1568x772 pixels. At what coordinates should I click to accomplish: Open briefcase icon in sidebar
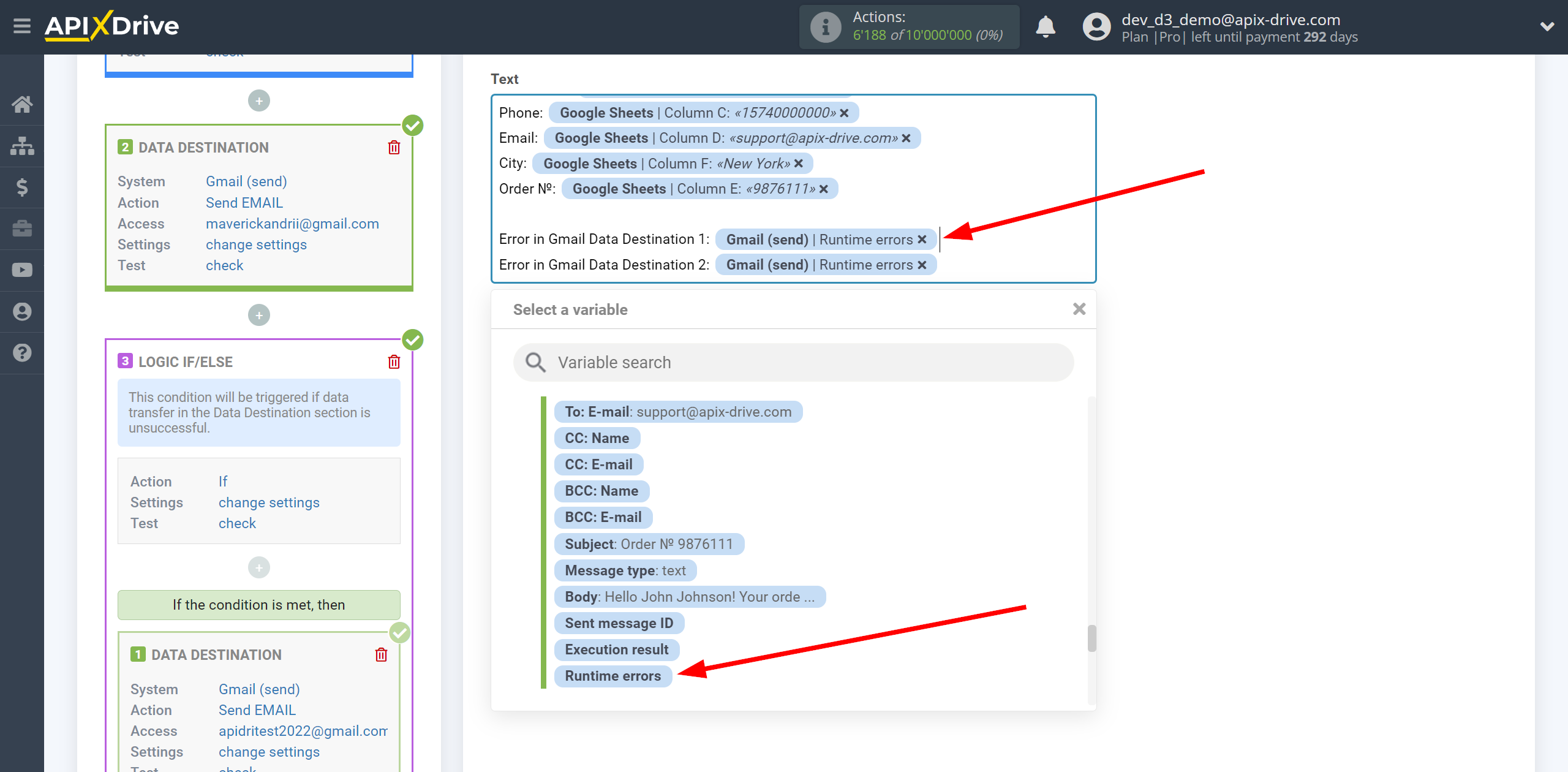tap(22, 229)
